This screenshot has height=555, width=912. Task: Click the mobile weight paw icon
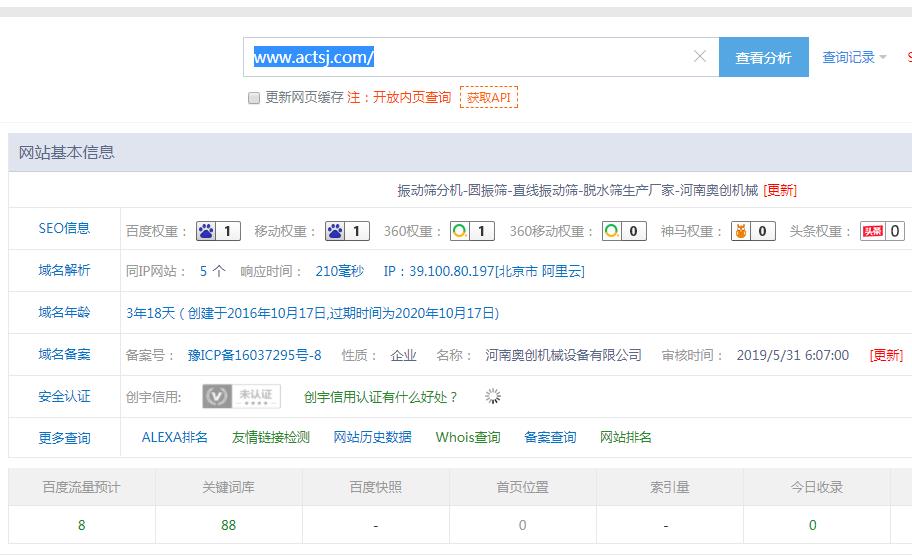pos(335,231)
